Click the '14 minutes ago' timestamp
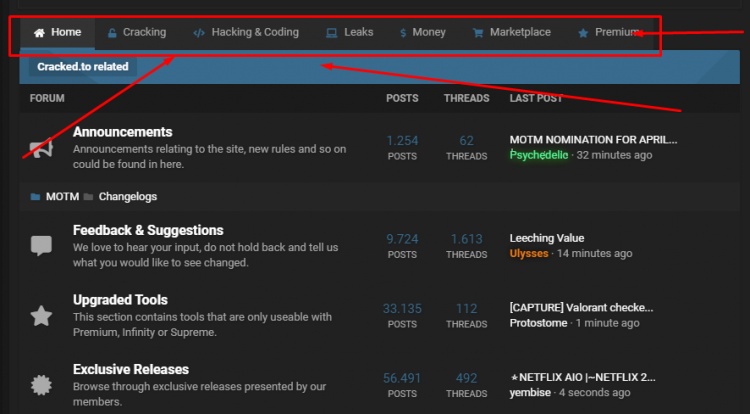Screen dimensions: 750x414 click(595, 253)
